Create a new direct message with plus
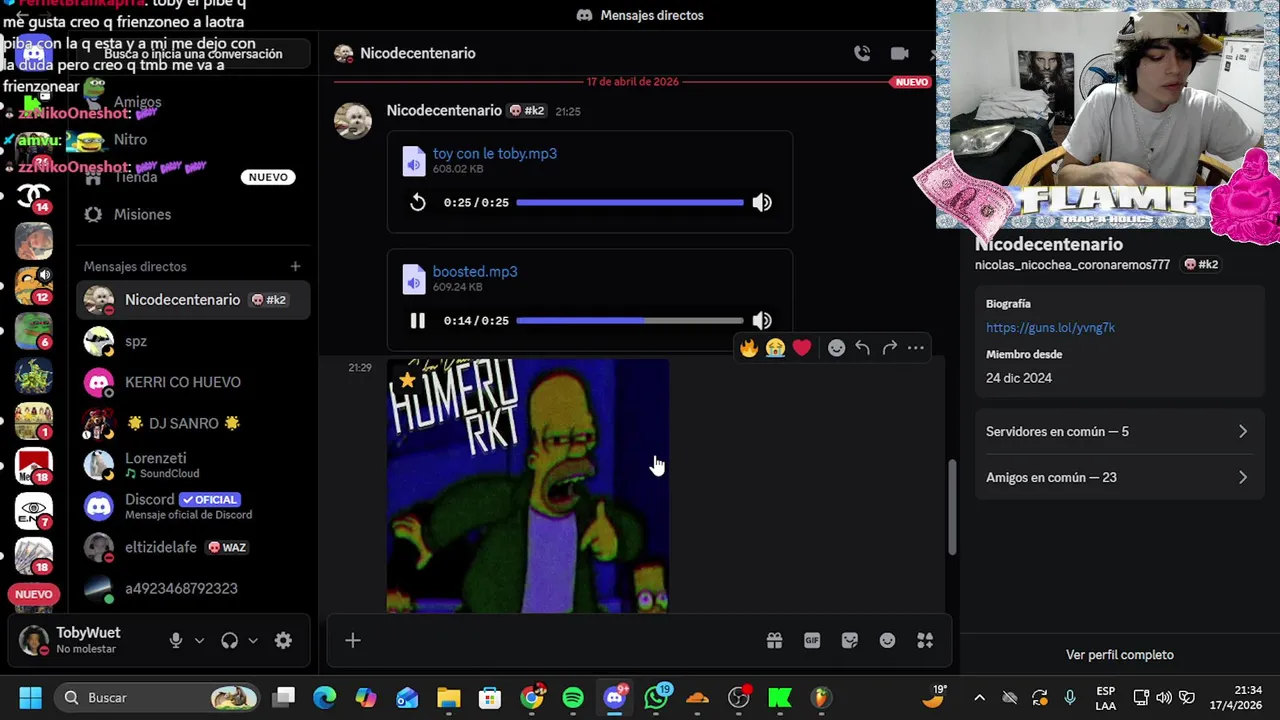This screenshot has height=720, width=1280. point(295,267)
